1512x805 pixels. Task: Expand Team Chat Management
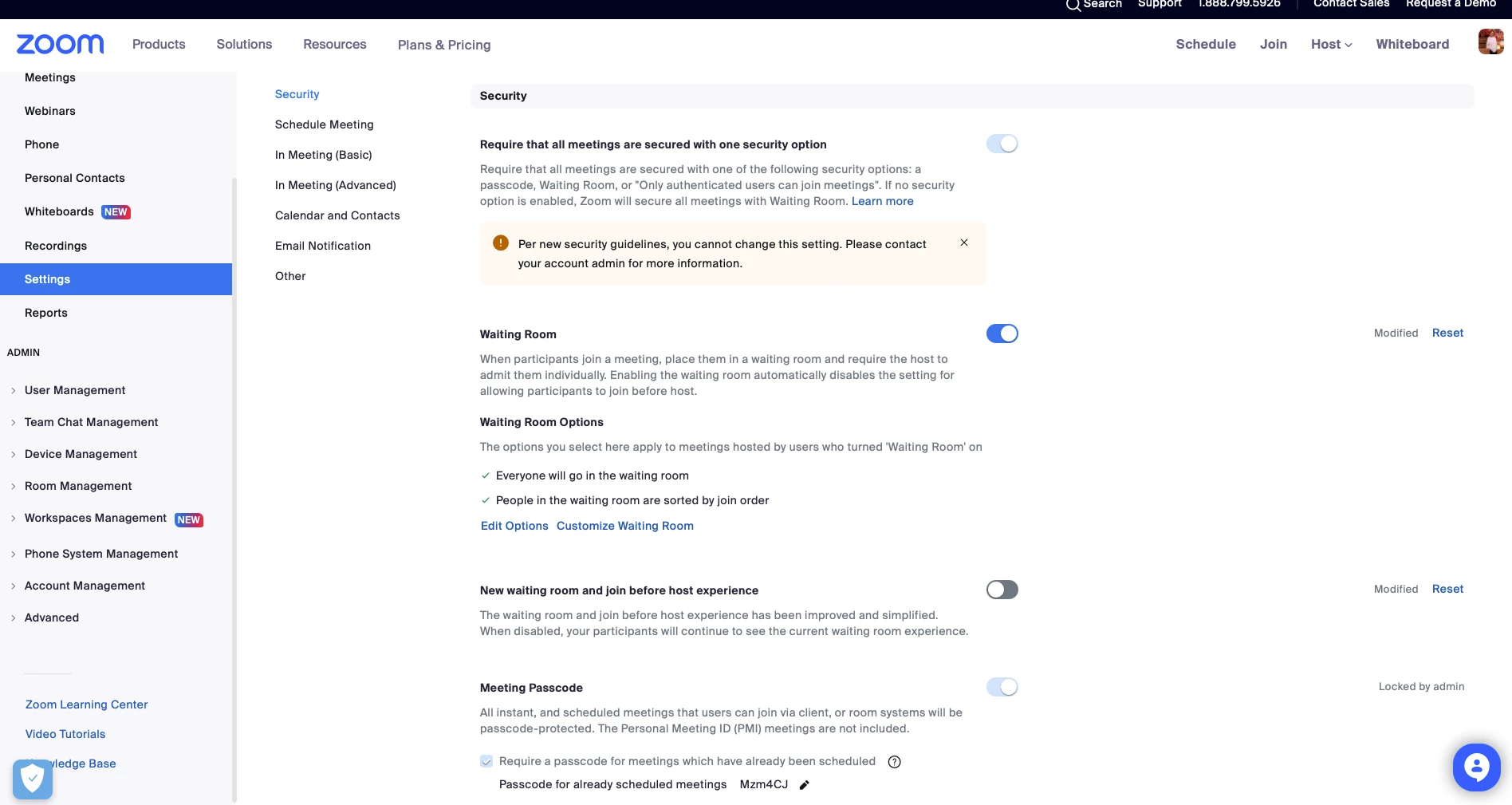(91, 422)
